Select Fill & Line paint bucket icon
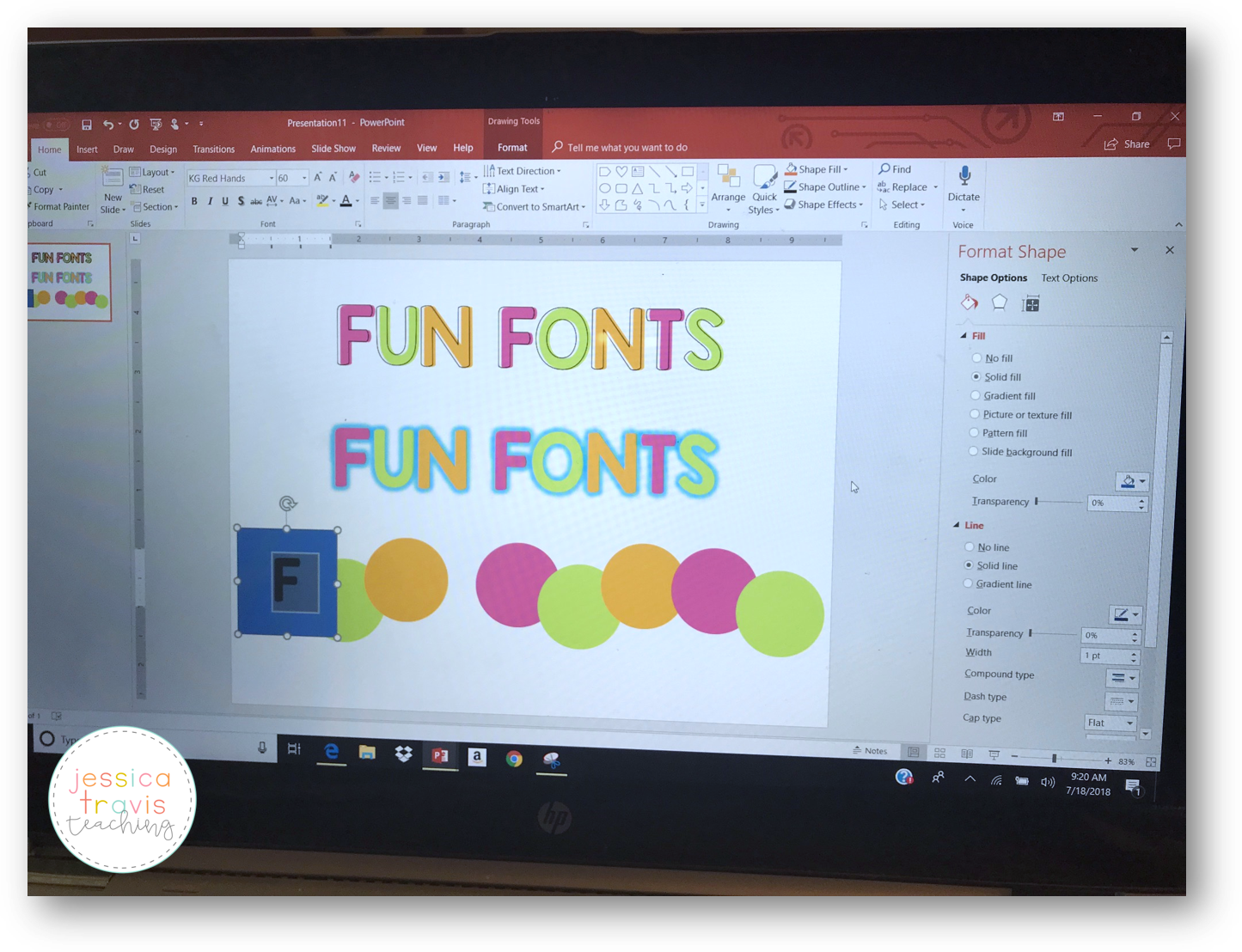 (970, 302)
